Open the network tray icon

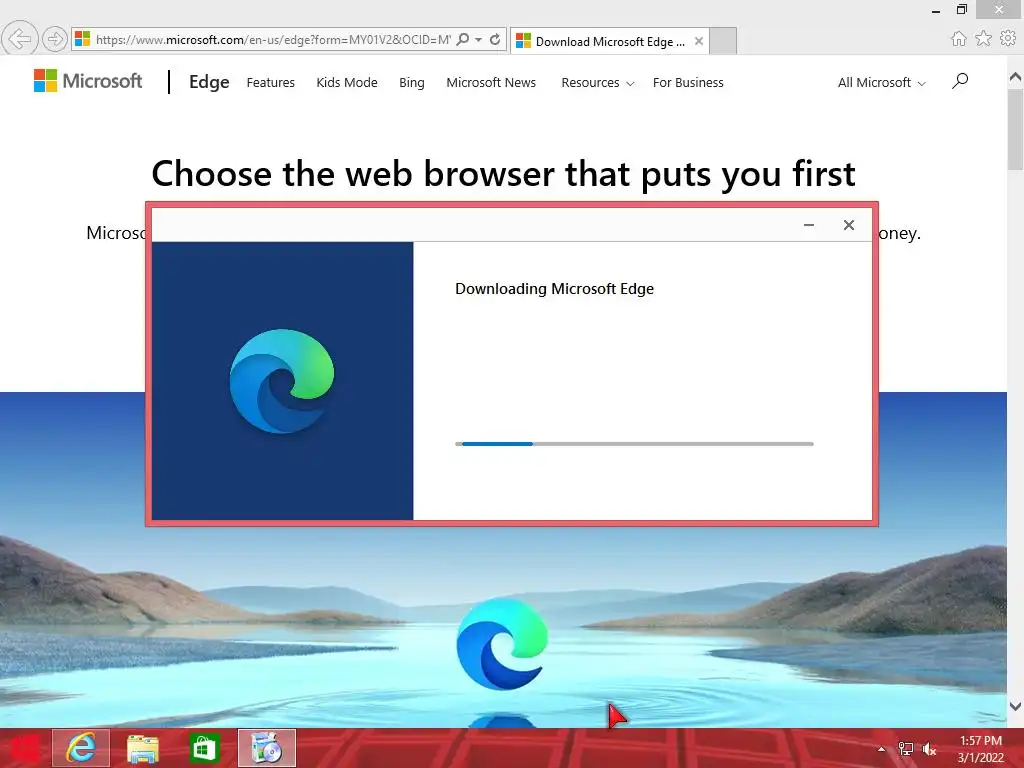click(905, 749)
